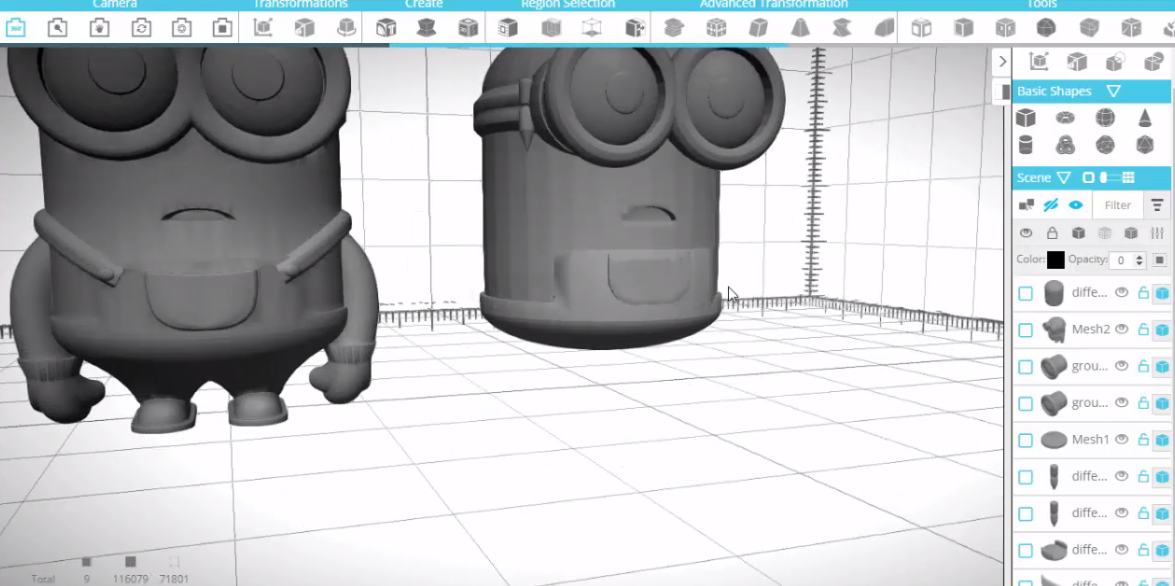Screen dimensions: 1175x586
Task: Click the Opacity value field
Action: 1122,260
